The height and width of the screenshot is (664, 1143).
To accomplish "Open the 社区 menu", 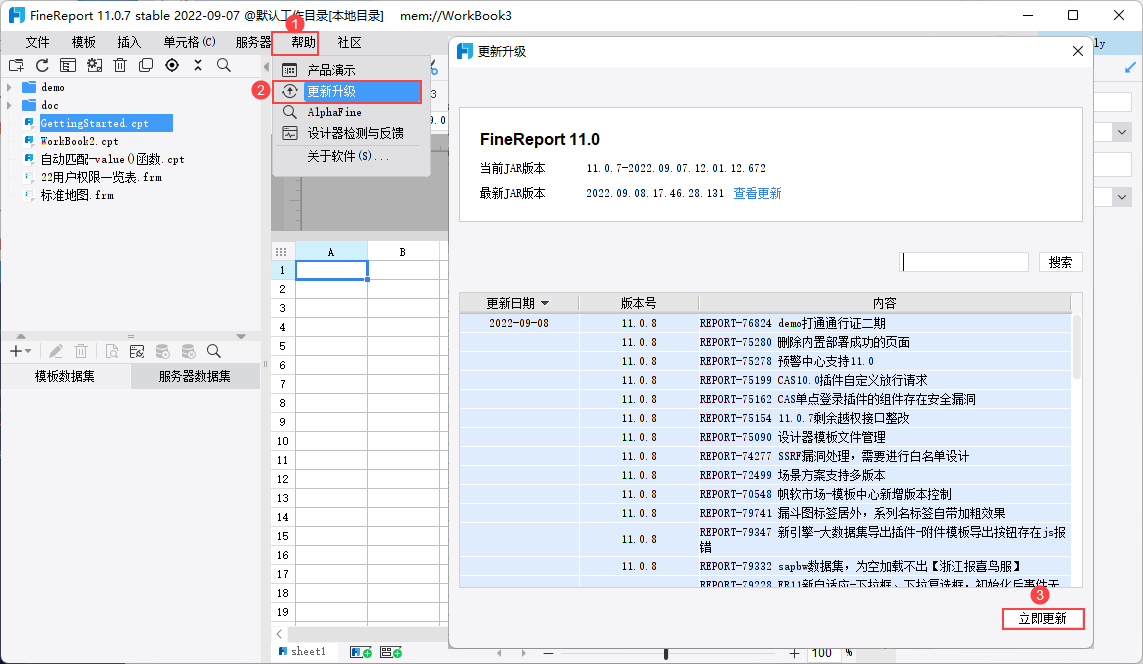I will click(x=349, y=42).
